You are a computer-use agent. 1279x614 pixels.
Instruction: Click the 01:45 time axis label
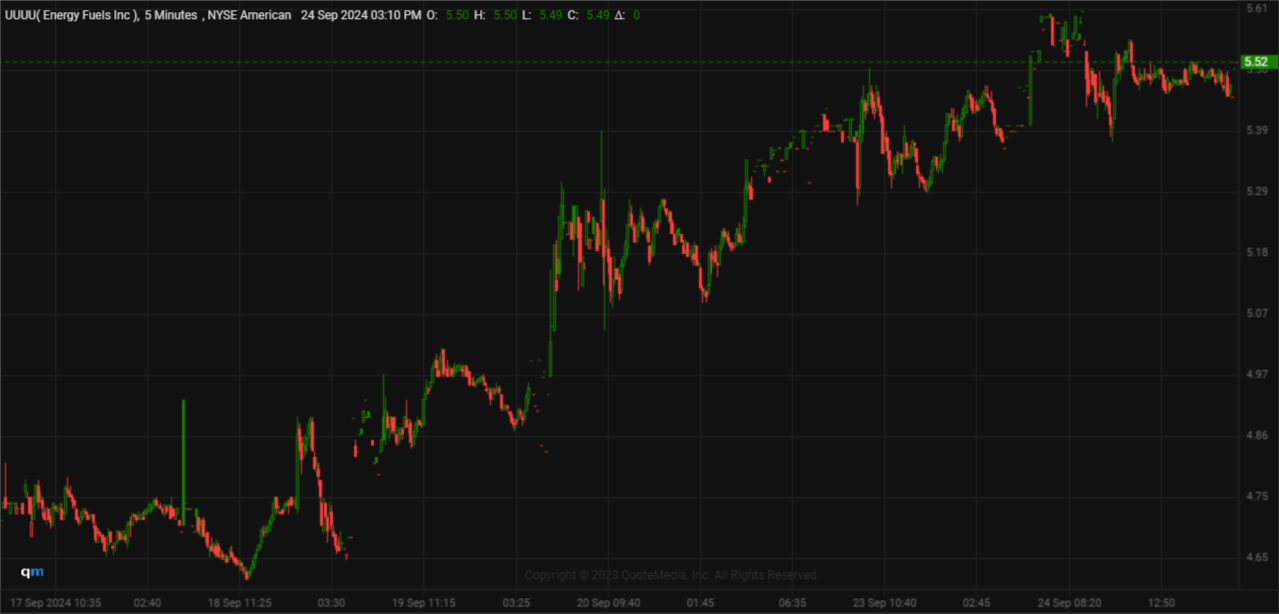[x=700, y=603]
